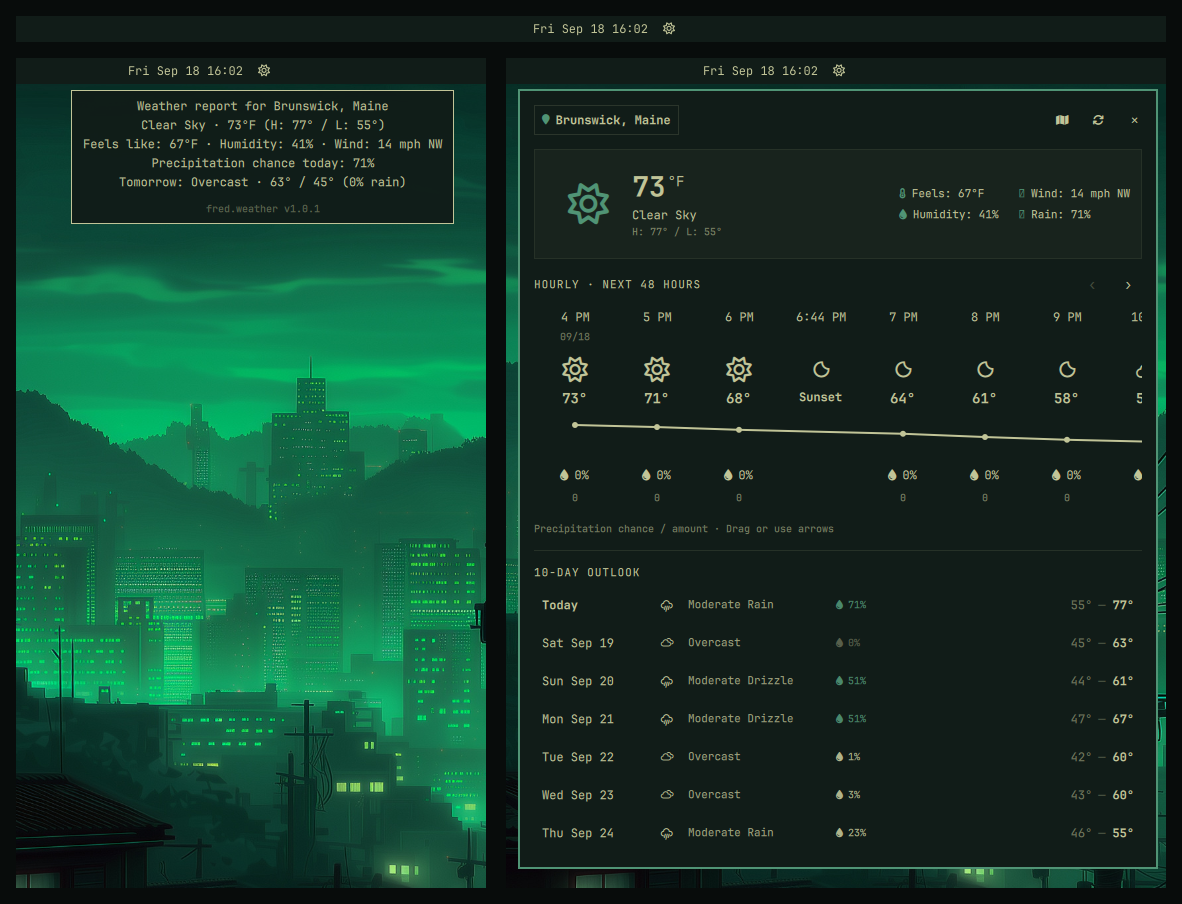Click the clock in the right panel bar
Viewport: 1182px width, 904px height.
click(x=760, y=71)
